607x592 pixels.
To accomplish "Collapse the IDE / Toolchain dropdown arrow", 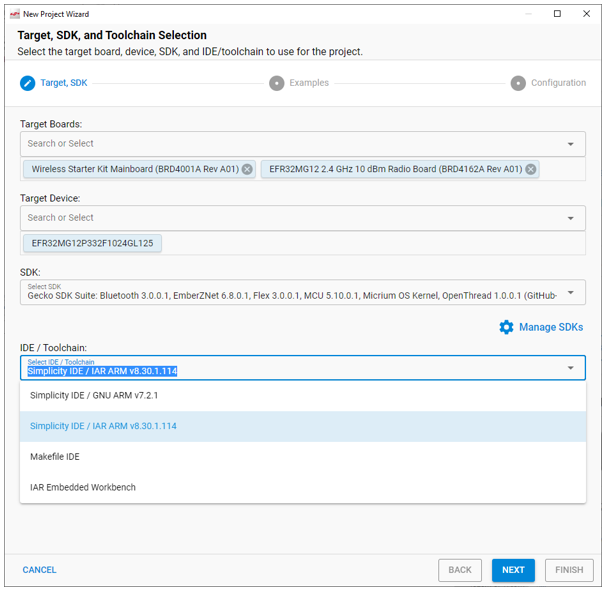I will coord(570,368).
